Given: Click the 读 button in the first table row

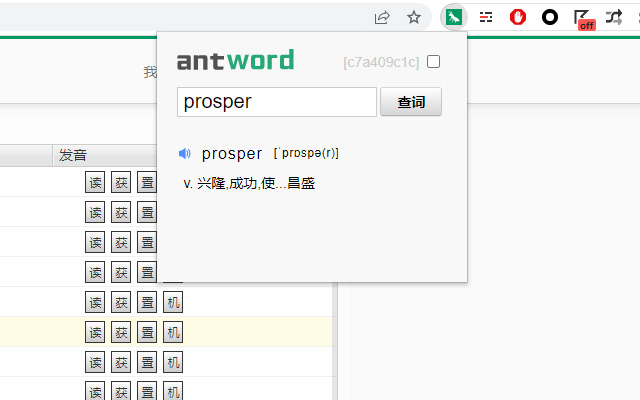Looking at the screenshot, I should click(x=95, y=182).
